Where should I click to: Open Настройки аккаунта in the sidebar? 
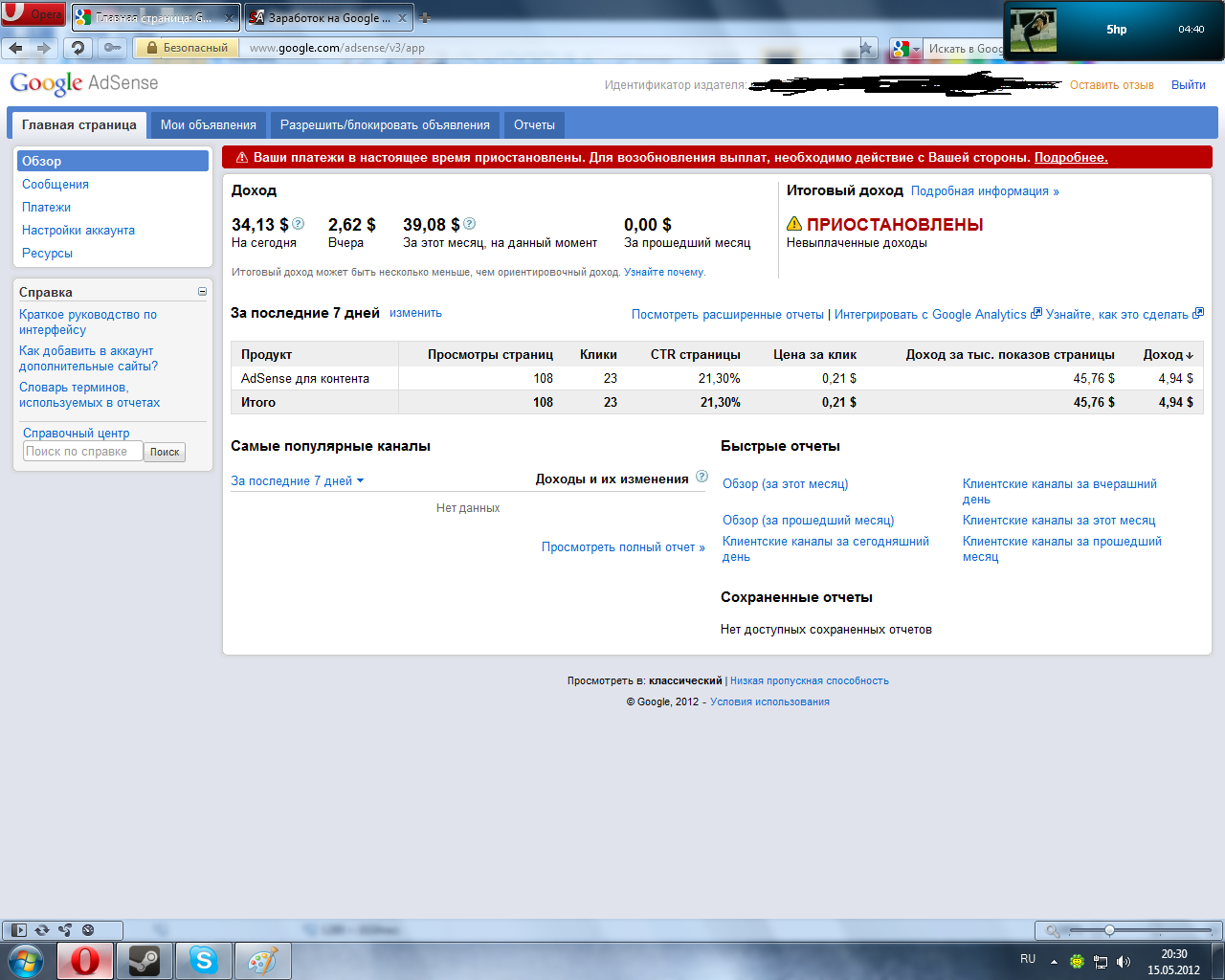tap(78, 230)
